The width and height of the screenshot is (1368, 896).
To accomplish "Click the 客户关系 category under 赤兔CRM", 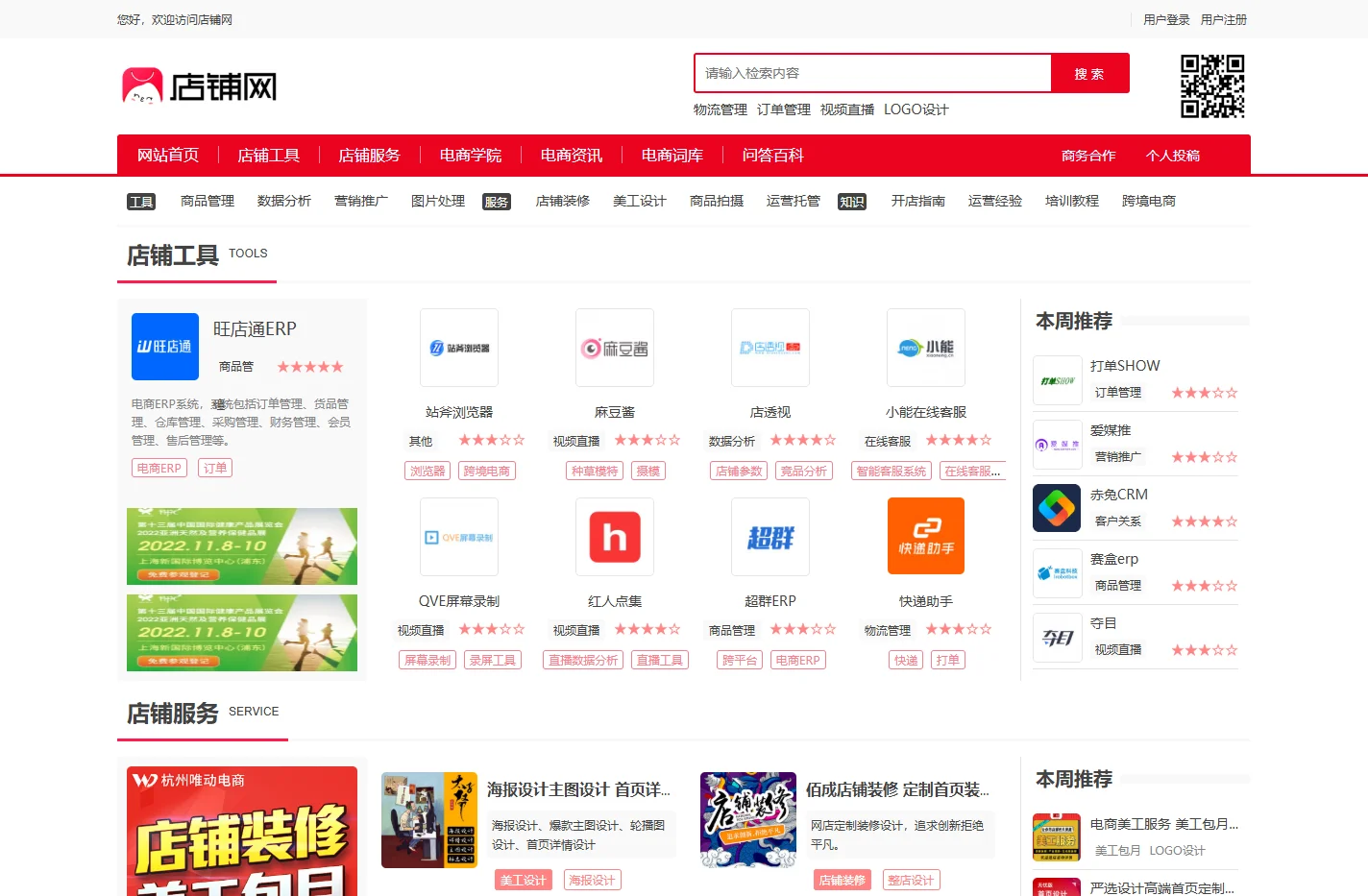I will pyautogui.click(x=1118, y=521).
